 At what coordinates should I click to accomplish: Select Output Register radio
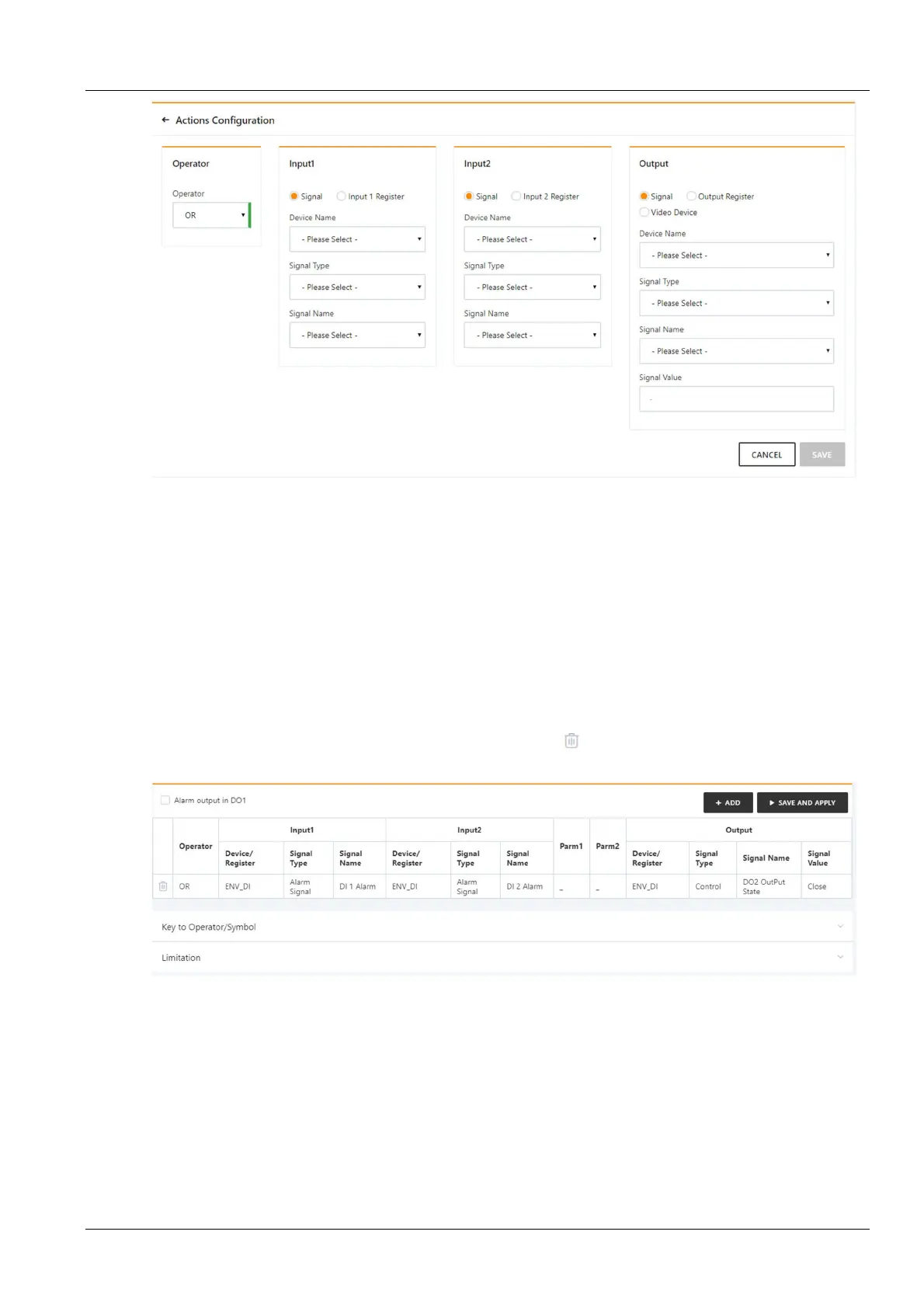(691, 197)
